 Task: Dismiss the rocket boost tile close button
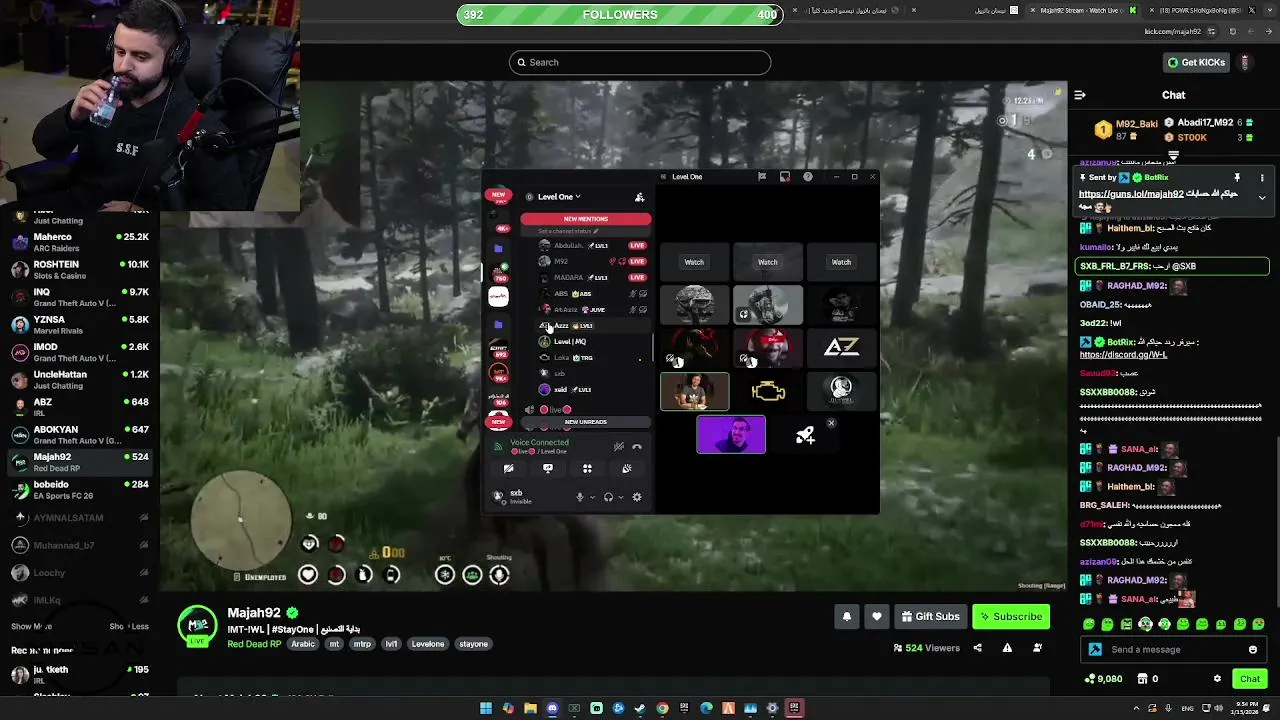click(x=831, y=423)
